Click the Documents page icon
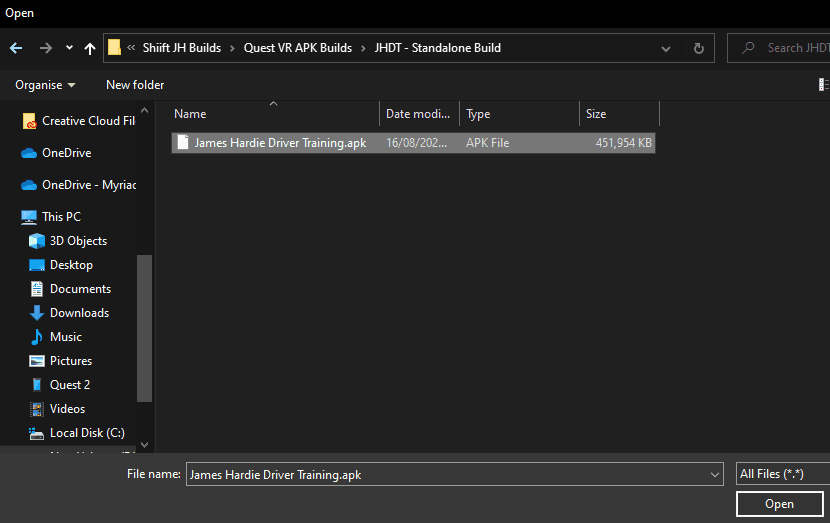 pyautogui.click(x=37, y=289)
